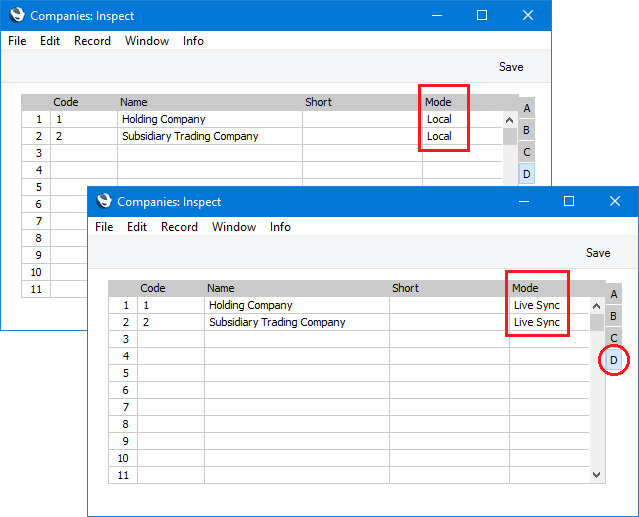Open Edit menu in back Companies window
The image size is (639, 517).
point(50,41)
